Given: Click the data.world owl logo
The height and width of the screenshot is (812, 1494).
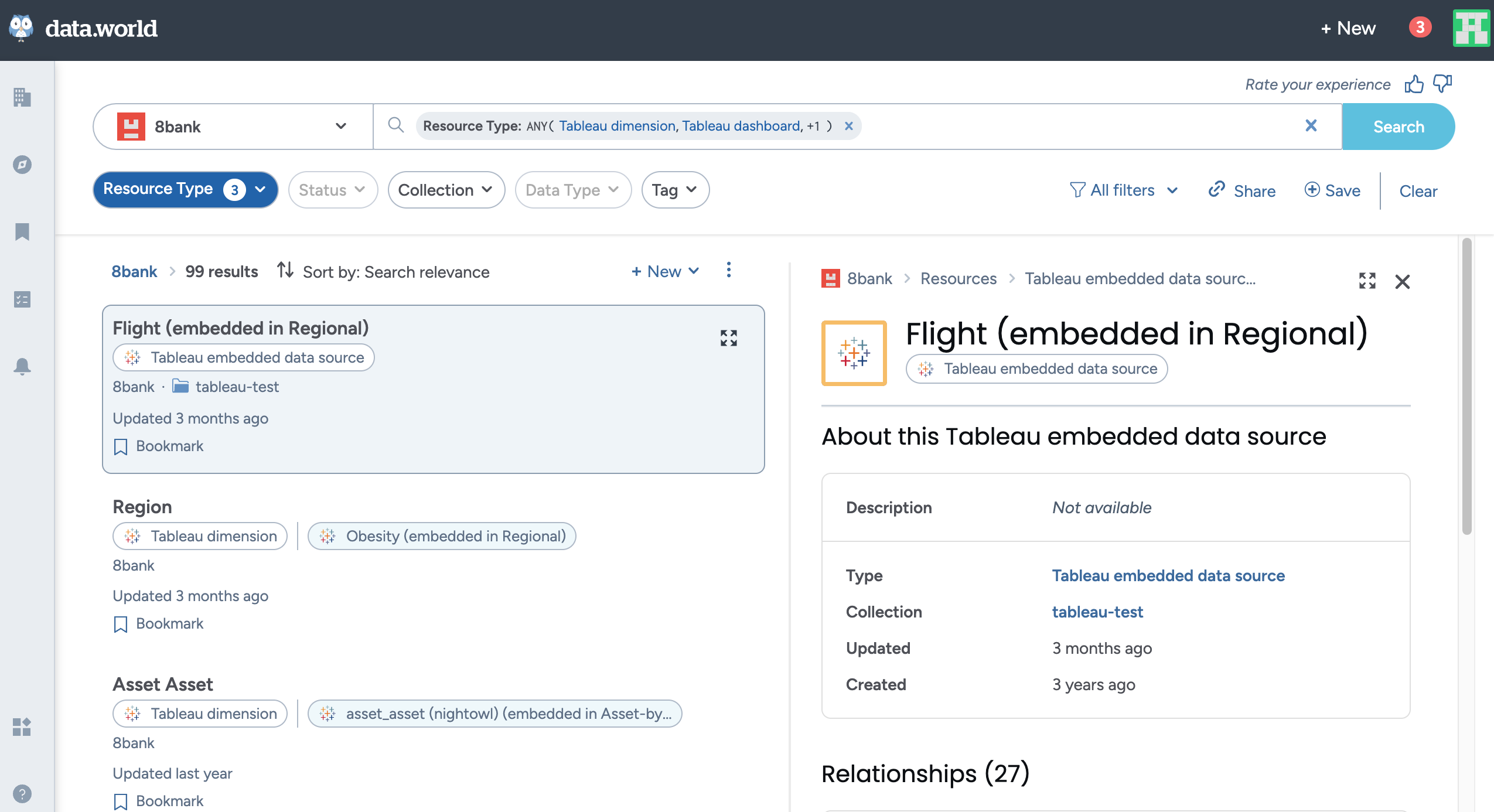Looking at the screenshot, I should point(22,28).
